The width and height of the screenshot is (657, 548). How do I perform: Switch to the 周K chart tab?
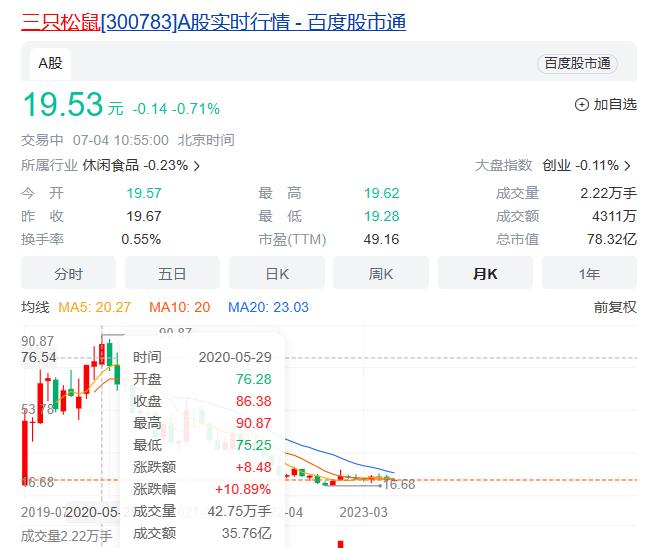(x=381, y=274)
